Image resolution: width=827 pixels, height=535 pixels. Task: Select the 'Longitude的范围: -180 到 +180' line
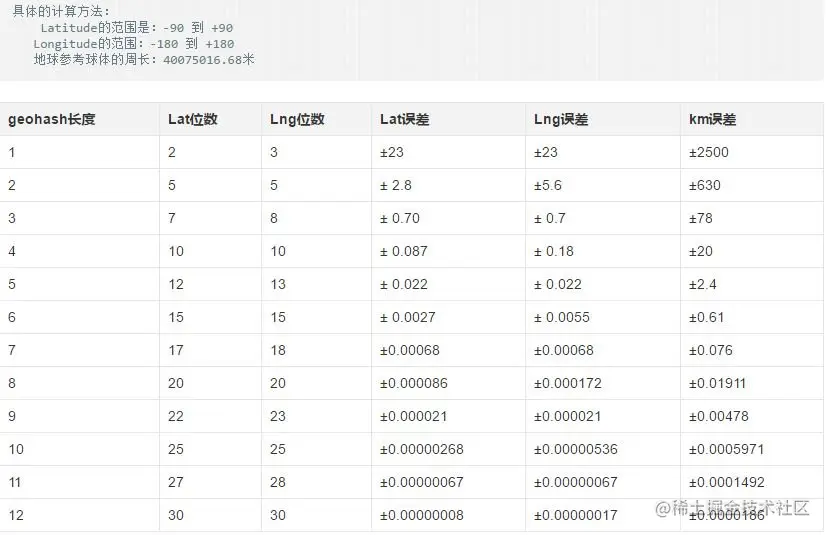tap(133, 43)
